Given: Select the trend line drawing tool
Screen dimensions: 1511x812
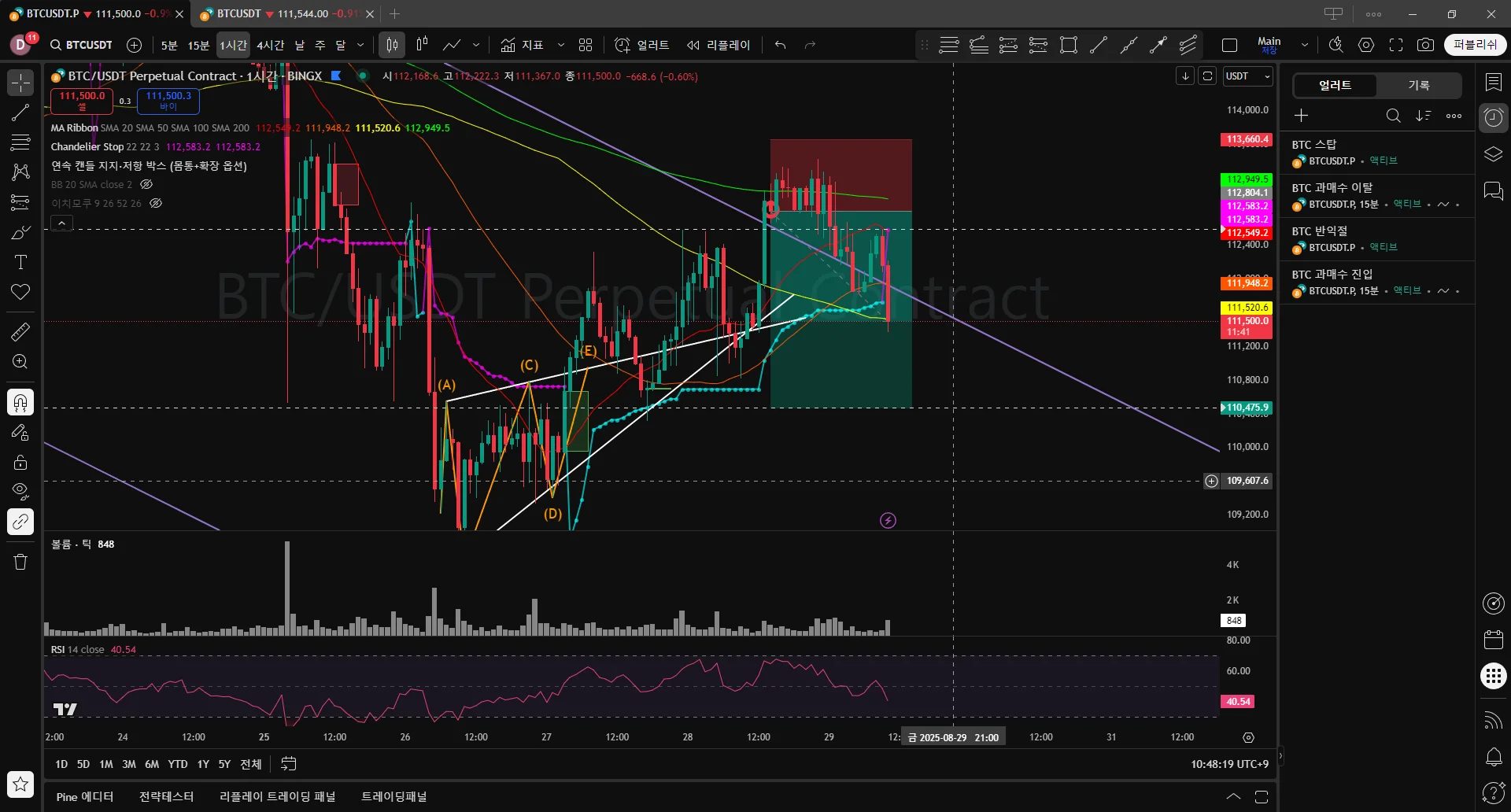Looking at the screenshot, I should [x=20, y=113].
